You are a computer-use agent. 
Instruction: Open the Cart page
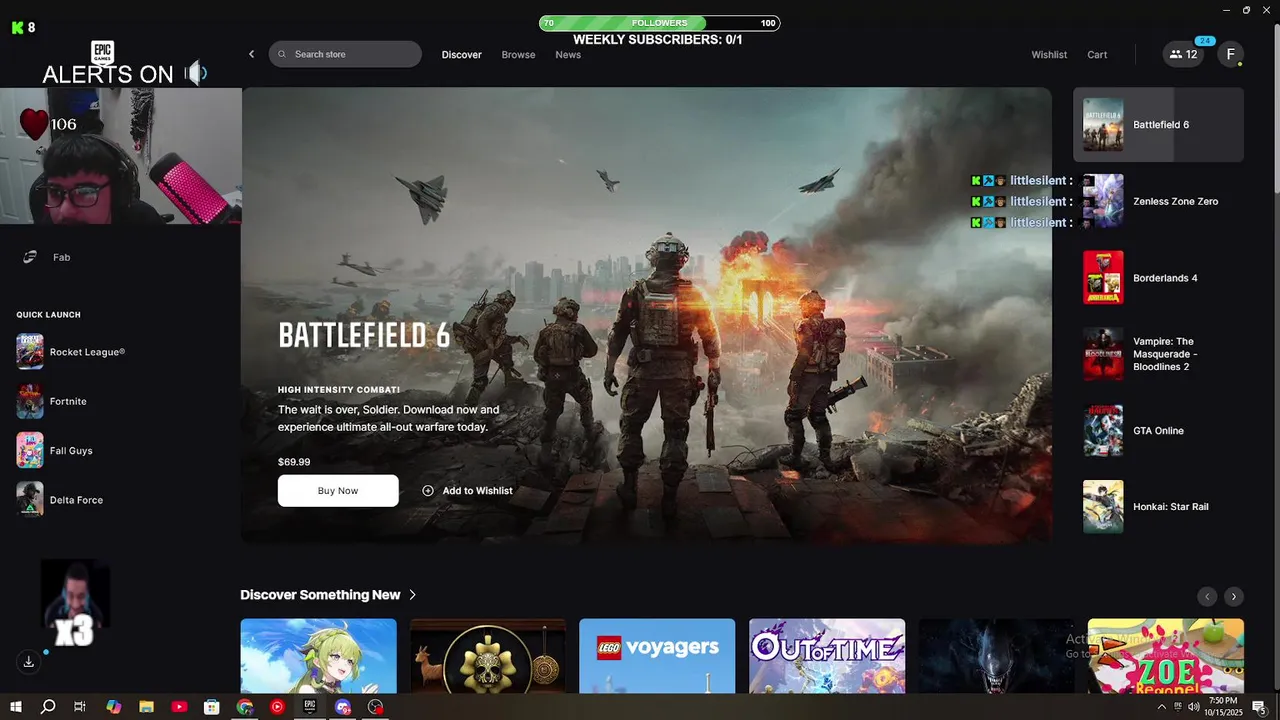coord(1097,55)
